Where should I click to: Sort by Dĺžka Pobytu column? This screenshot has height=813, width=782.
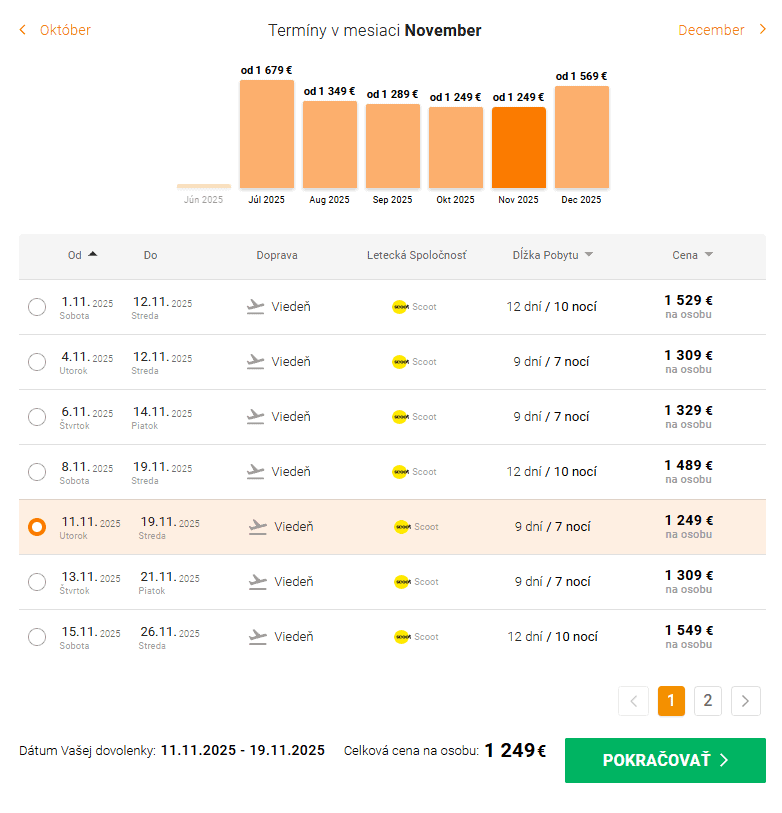(553, 255)
